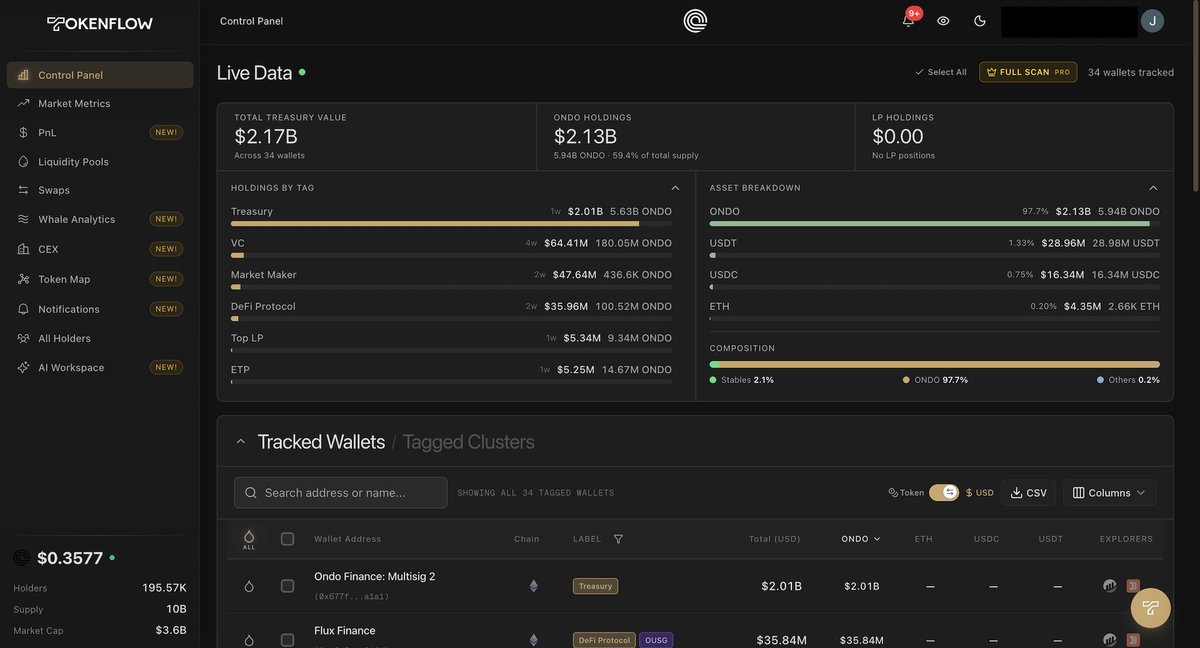Toggle Token/USD display switch

point(944,493)
